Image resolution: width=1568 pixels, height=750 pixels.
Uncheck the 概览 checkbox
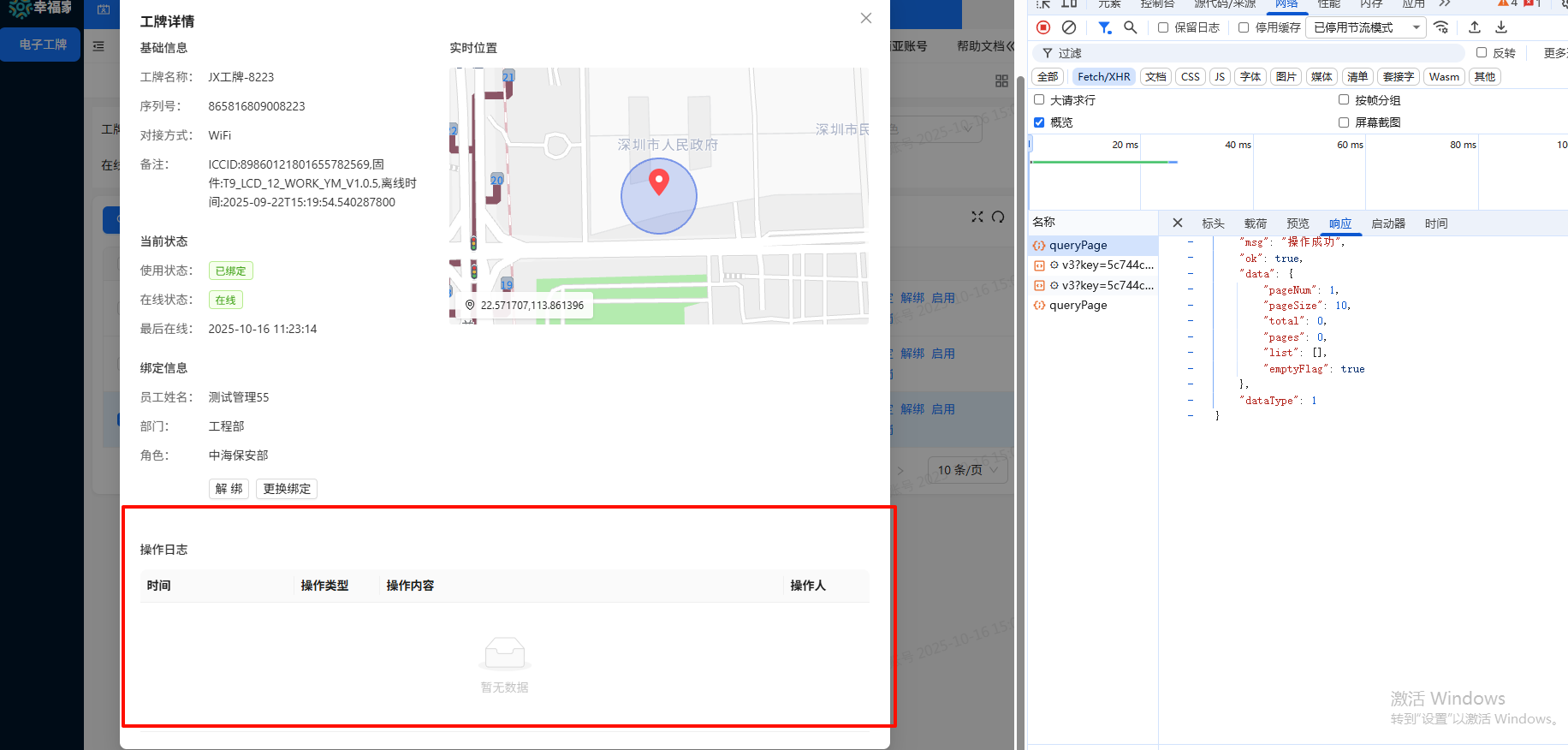(x=1039, y=122)
